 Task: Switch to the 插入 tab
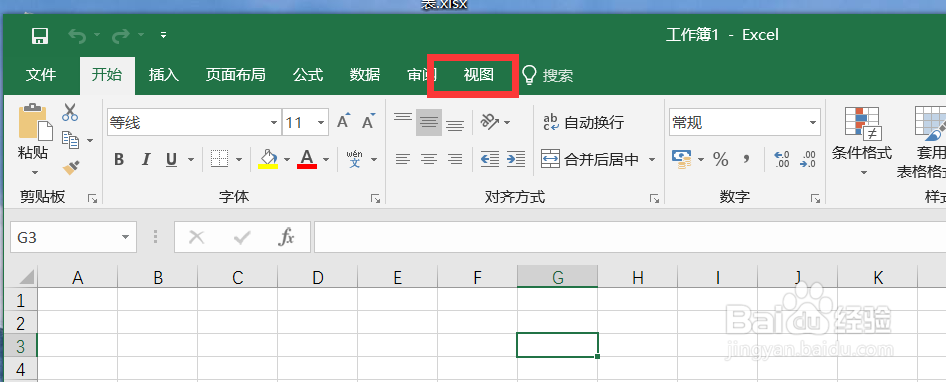[164, 75]
